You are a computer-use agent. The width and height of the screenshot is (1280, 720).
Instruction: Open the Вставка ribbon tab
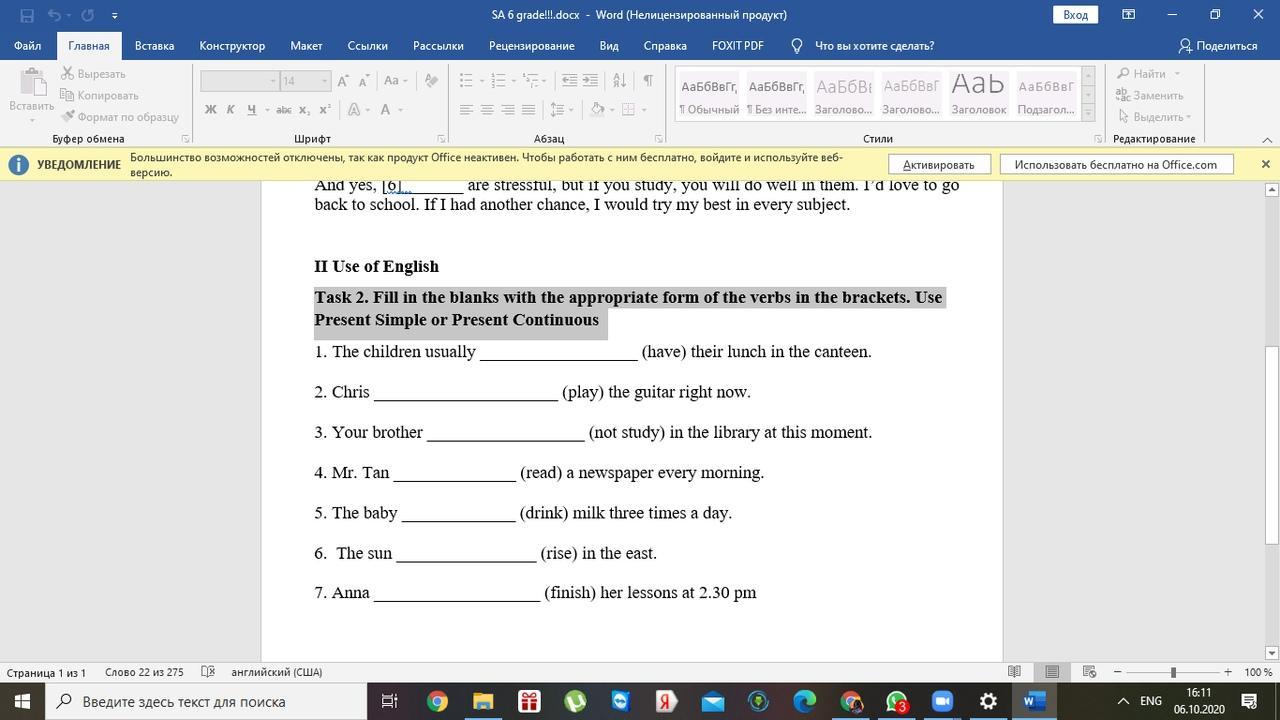pyautogui.click(x=154, y=46)
